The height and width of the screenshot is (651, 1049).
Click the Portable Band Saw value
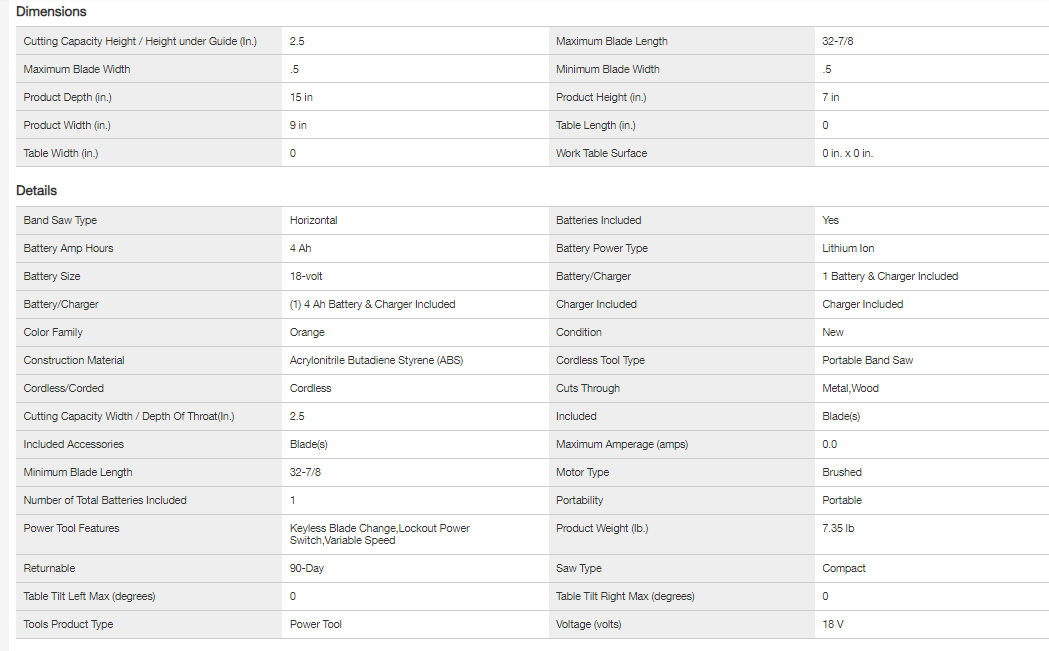pyautogui.click(x=867, y=360)
